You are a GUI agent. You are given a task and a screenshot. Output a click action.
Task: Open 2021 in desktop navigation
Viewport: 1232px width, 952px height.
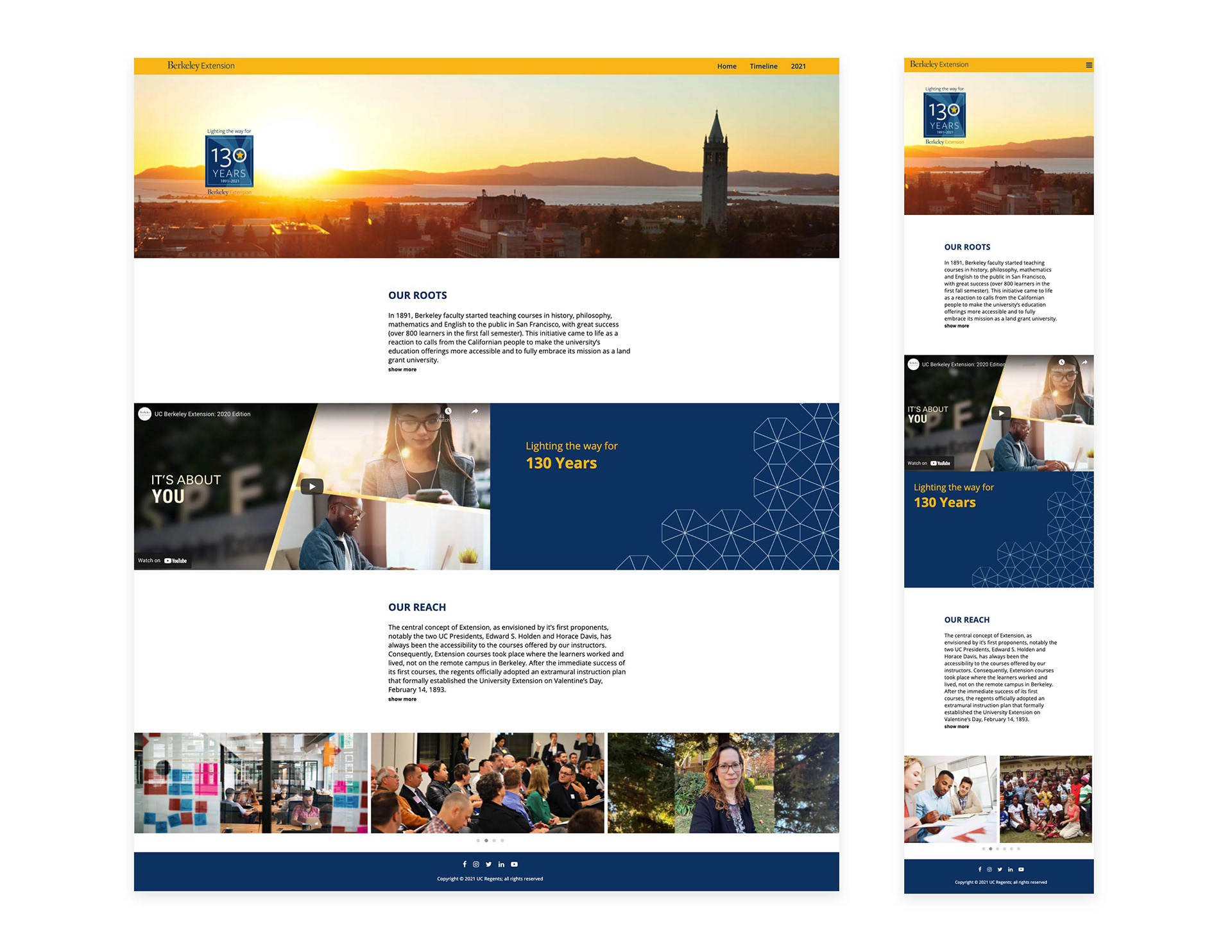(x=798, y=66)
